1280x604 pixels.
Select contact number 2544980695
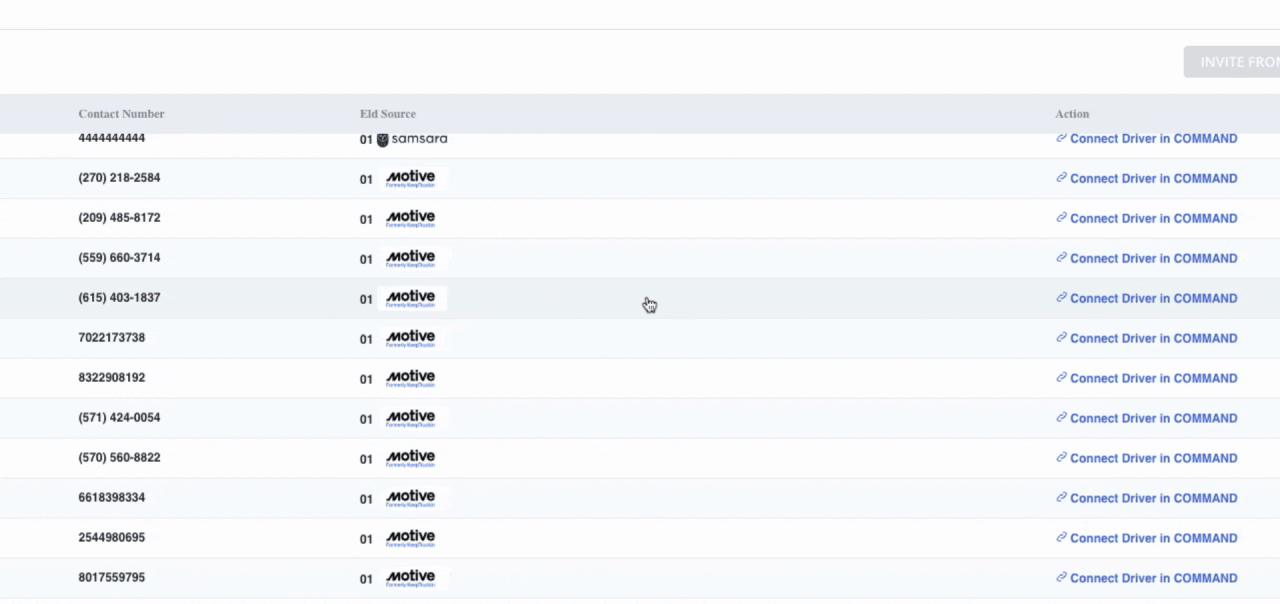(111, 538)
